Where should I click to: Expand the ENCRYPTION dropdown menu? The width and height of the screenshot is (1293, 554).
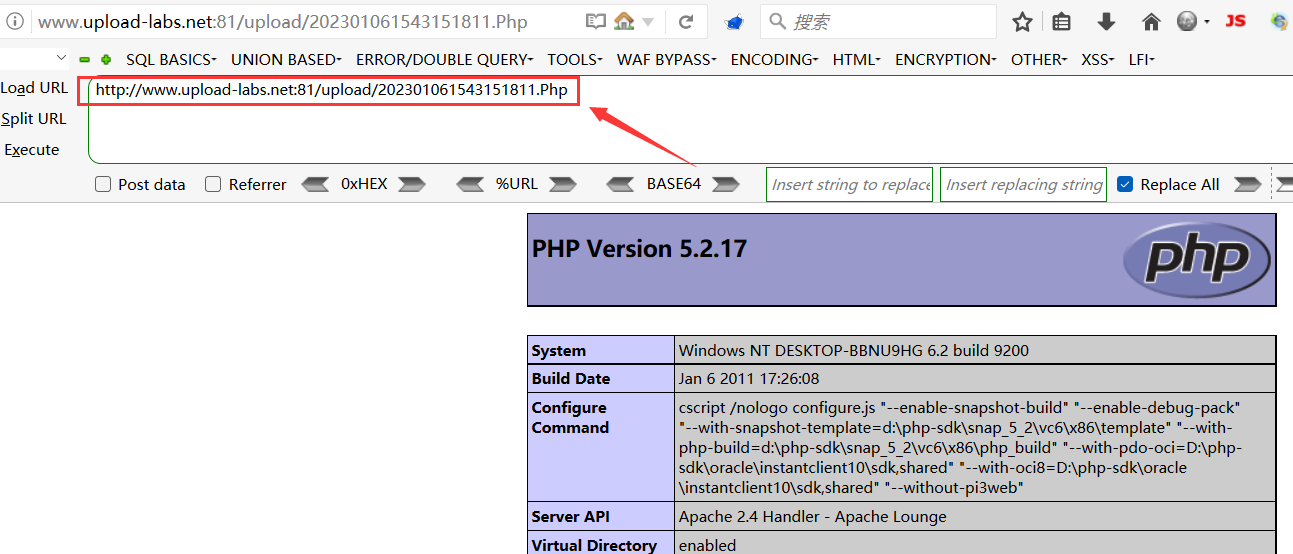tap(945, 60)
